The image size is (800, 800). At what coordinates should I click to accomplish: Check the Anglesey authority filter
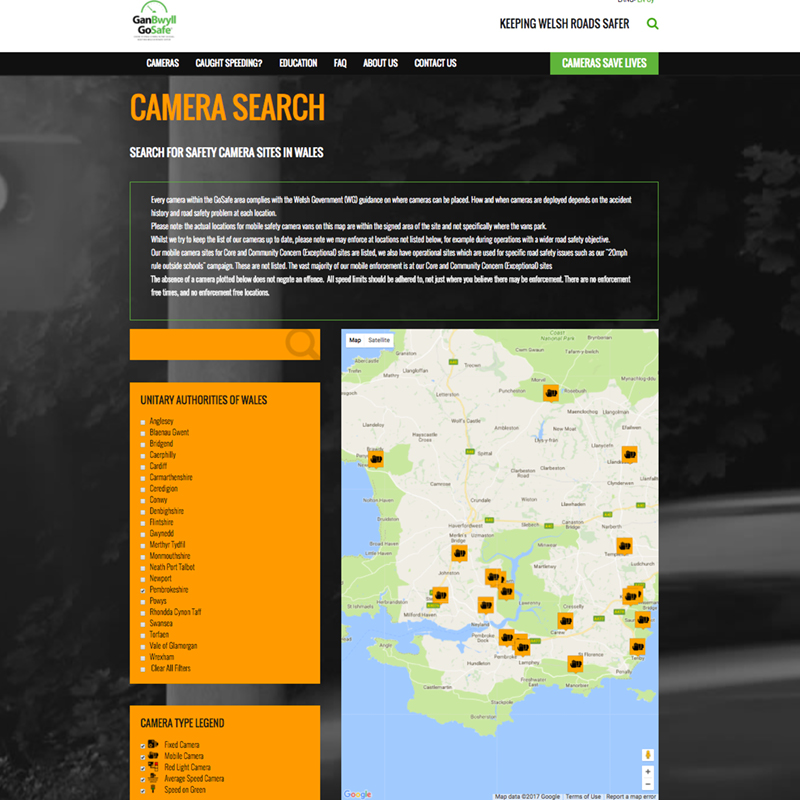click(143, 422)
